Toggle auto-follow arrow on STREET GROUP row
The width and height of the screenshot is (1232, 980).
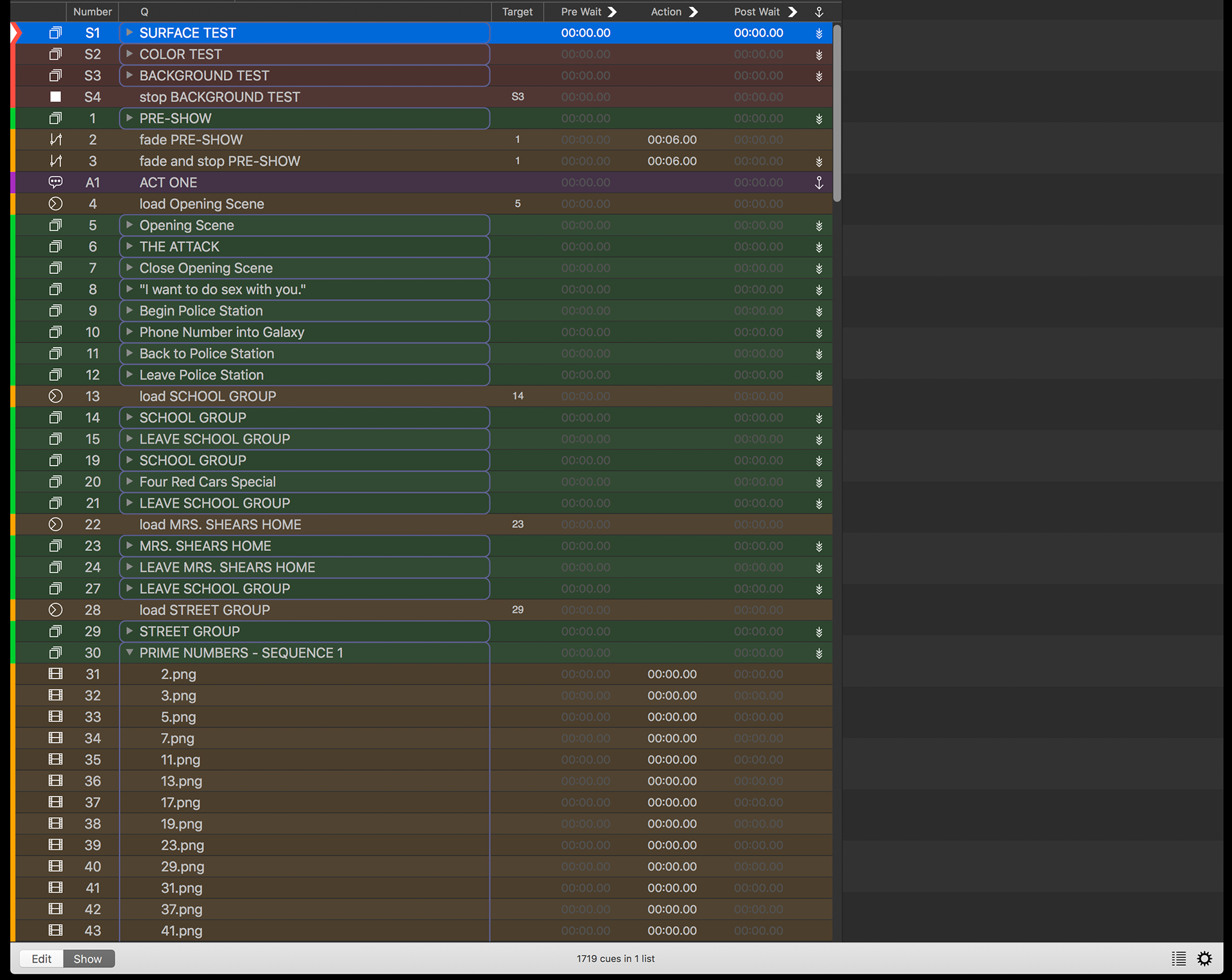819,632
